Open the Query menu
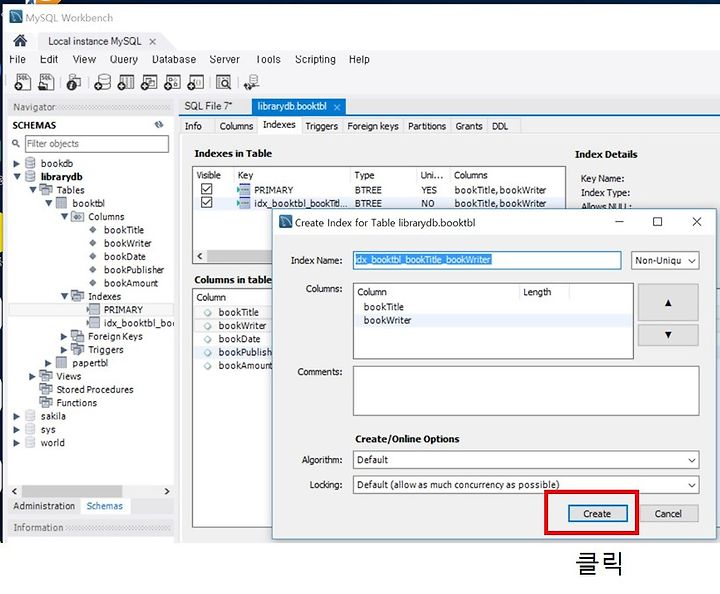Screen dimensions: 720x594 pyautogui.click(x=124, y=59)
